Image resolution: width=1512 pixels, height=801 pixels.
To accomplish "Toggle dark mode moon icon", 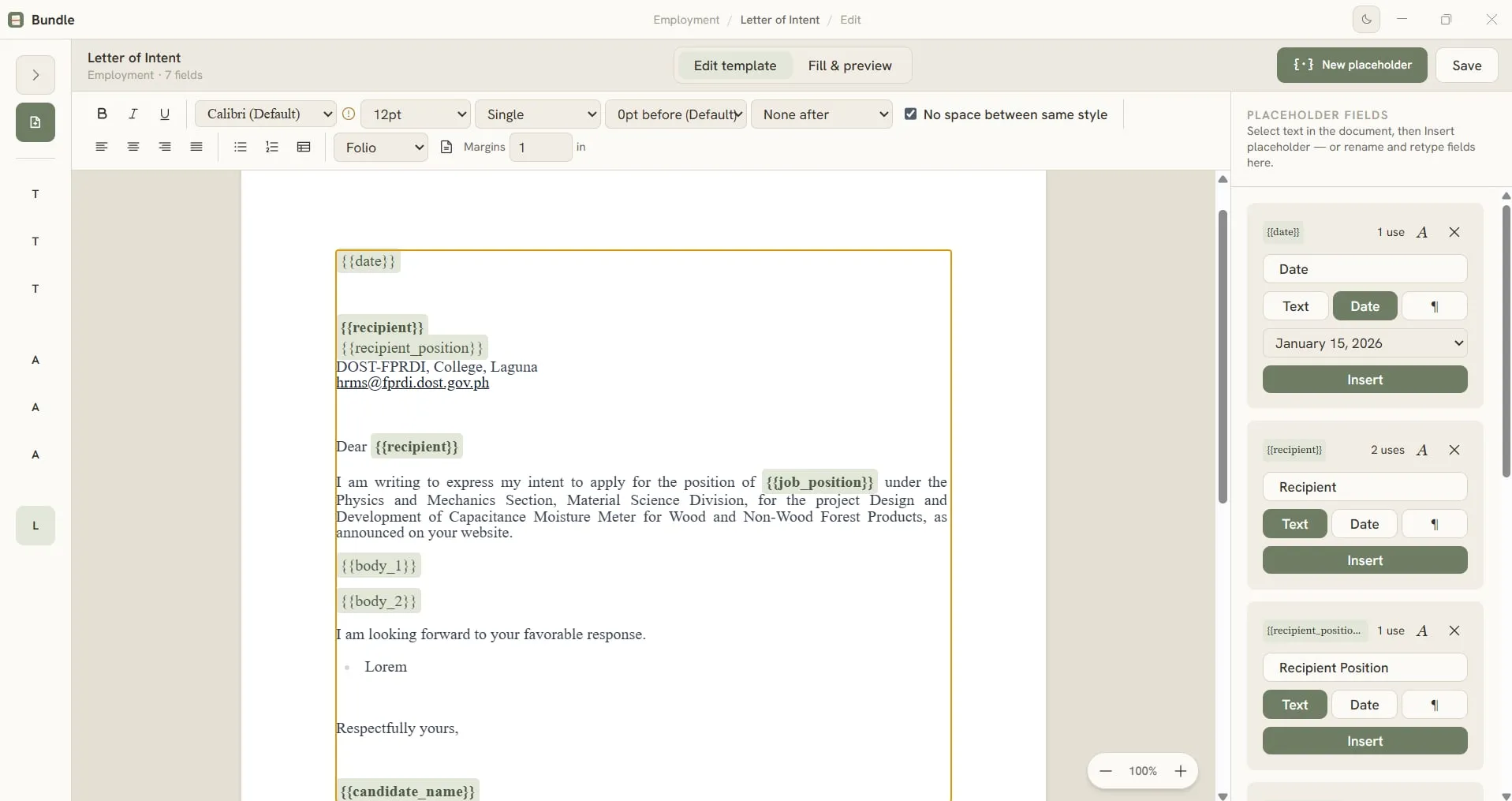I will click(x=1367, y=19).
